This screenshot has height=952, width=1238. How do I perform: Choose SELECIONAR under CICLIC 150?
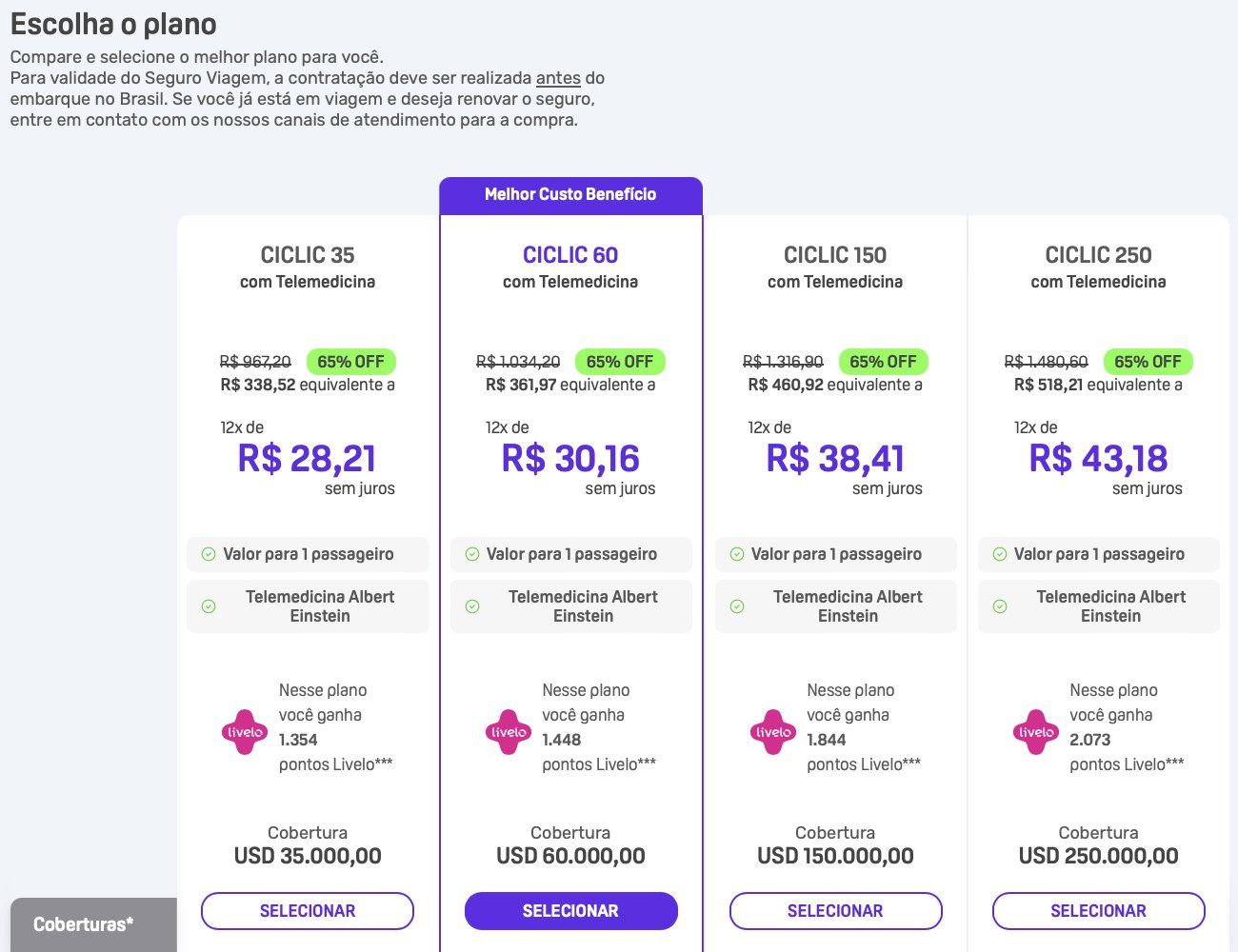coord(835,911)
